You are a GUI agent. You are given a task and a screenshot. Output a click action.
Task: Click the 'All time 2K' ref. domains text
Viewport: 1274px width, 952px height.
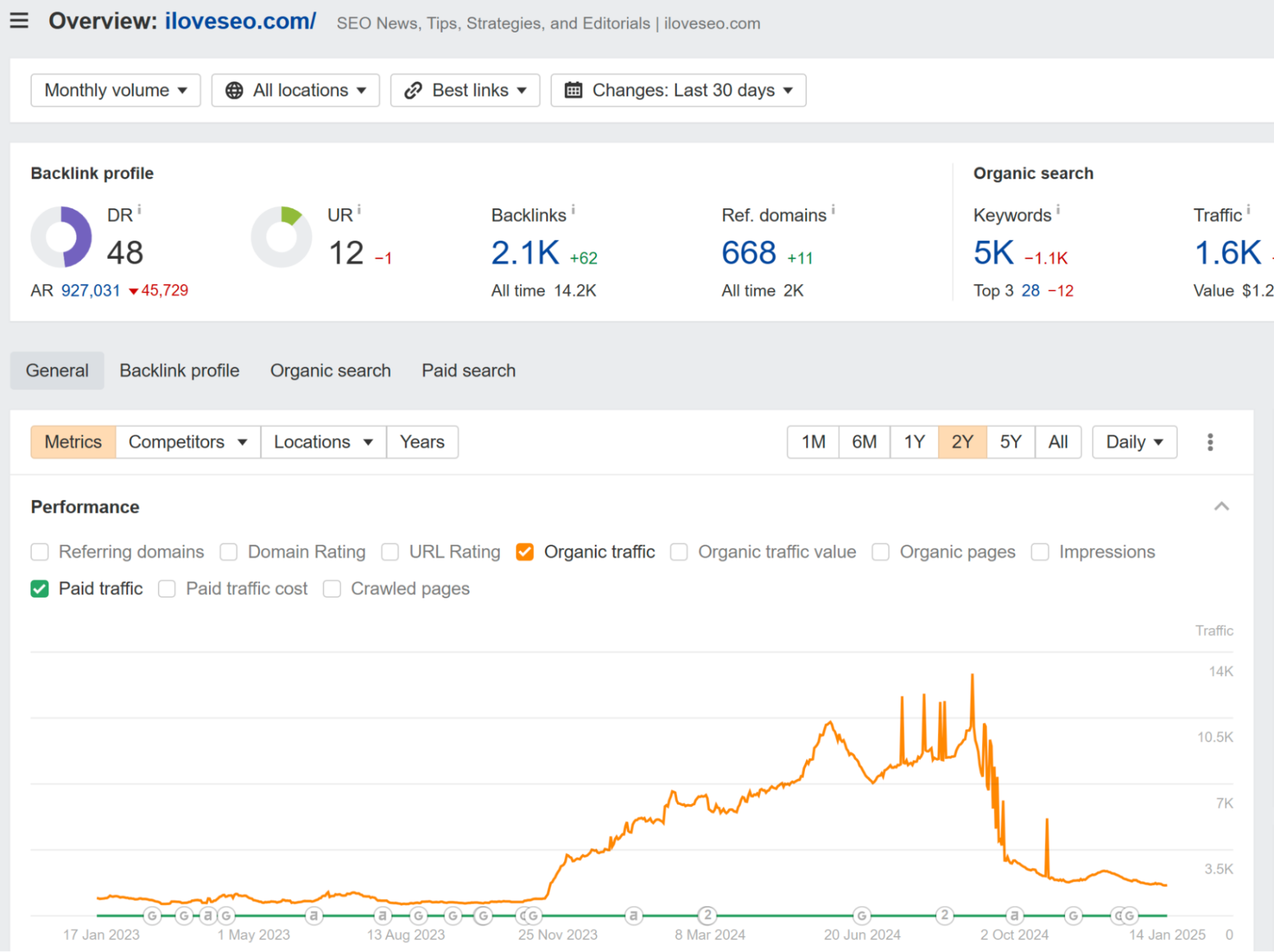click(762, 291)
